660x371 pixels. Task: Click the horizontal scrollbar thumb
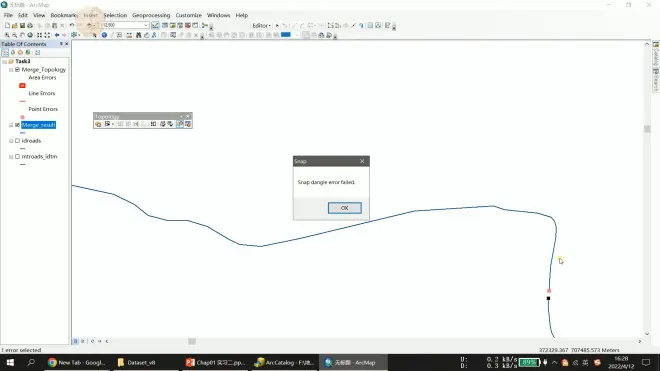[192, 342]
